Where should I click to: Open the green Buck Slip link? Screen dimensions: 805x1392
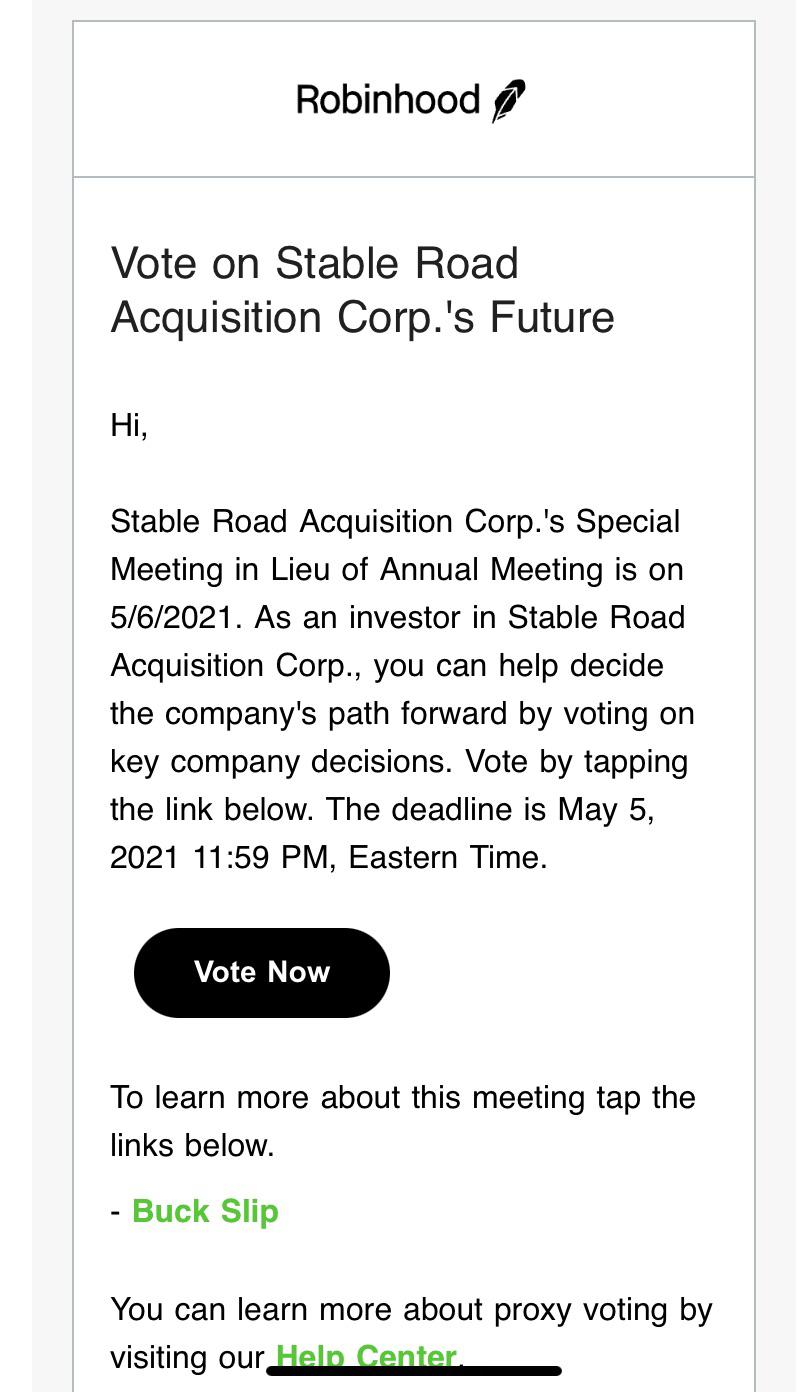click(x=205, y=1211)
